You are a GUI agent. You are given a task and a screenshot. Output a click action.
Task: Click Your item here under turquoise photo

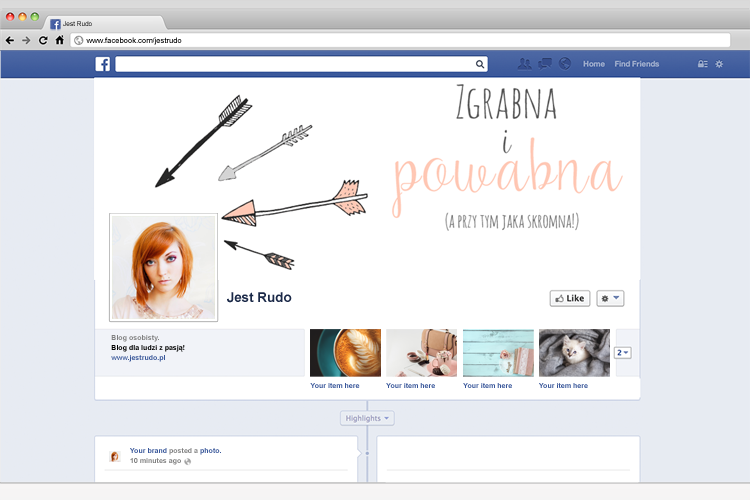coord(487,386)
